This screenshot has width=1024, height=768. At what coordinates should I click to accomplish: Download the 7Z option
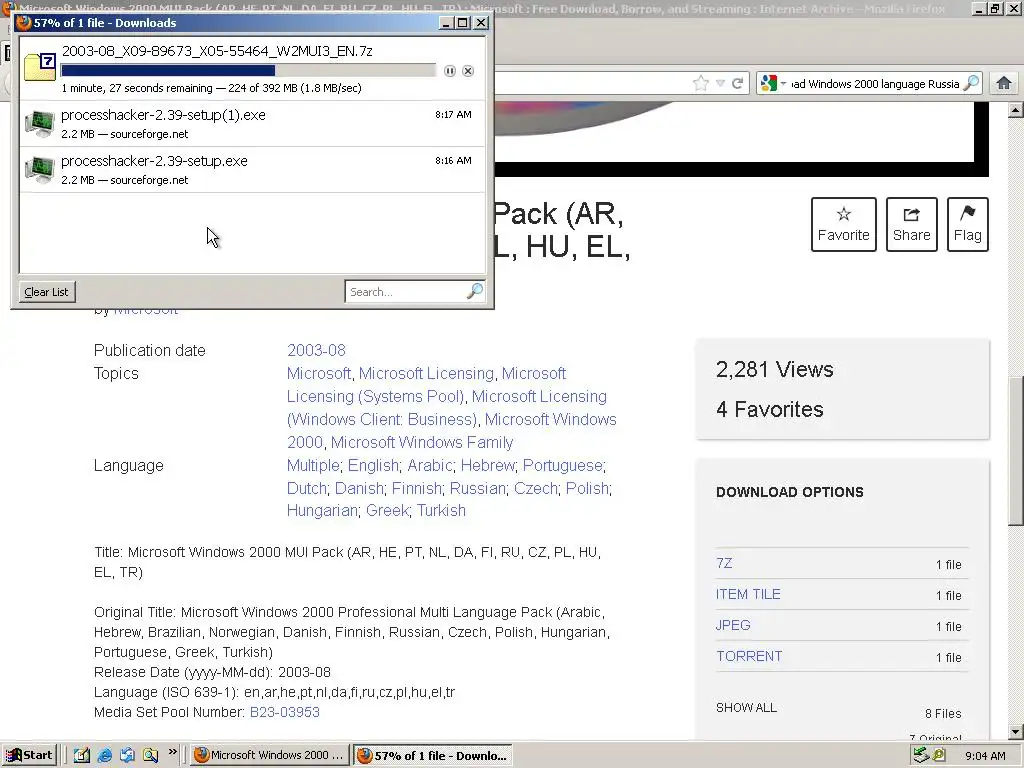coord(724,563)
